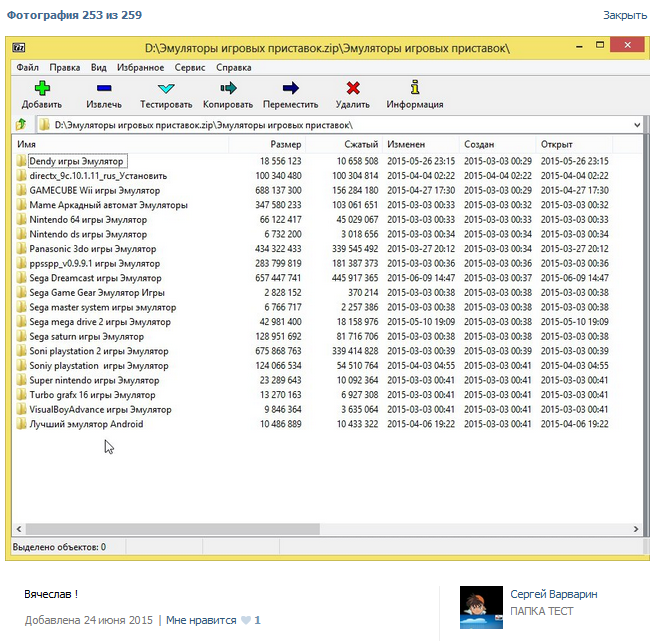
Task: Open Сергей Варварин profile link
Action: [x=554, y=594]
